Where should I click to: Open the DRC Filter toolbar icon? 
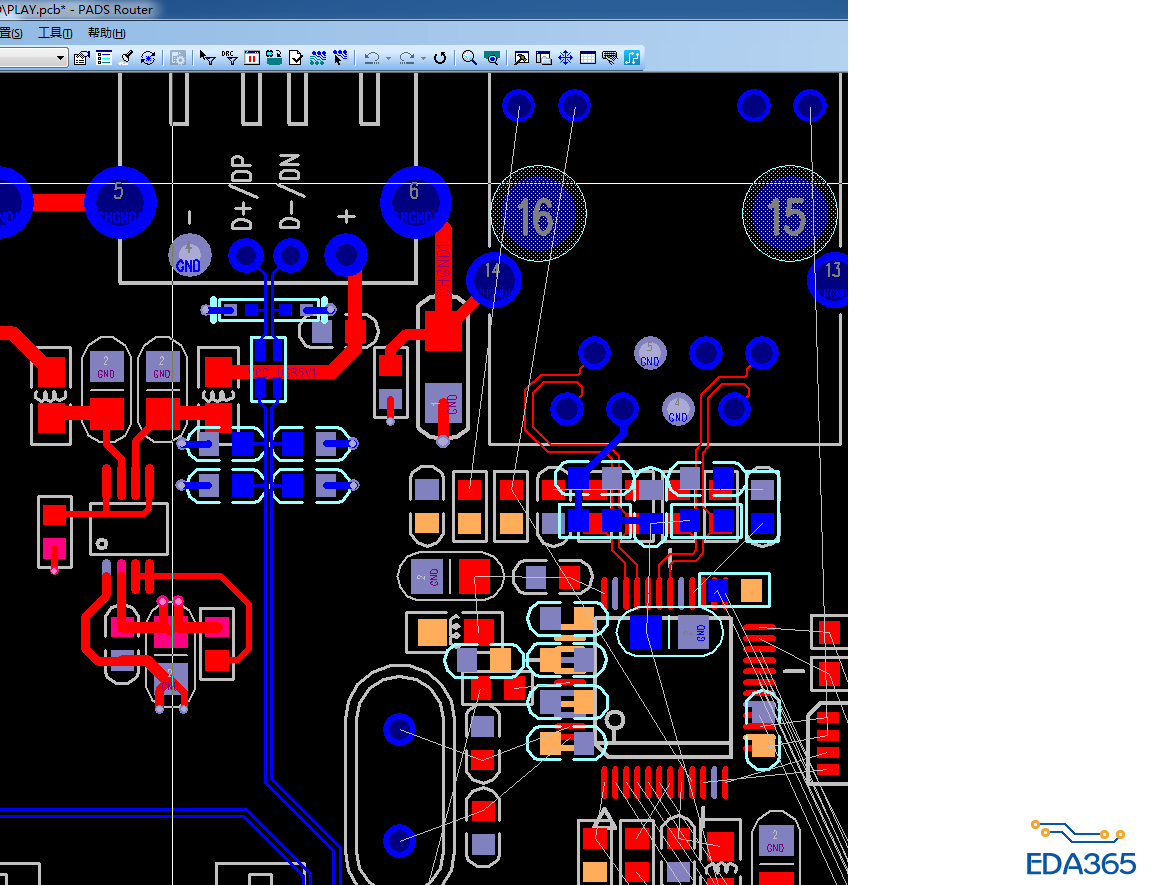point(229,57)
